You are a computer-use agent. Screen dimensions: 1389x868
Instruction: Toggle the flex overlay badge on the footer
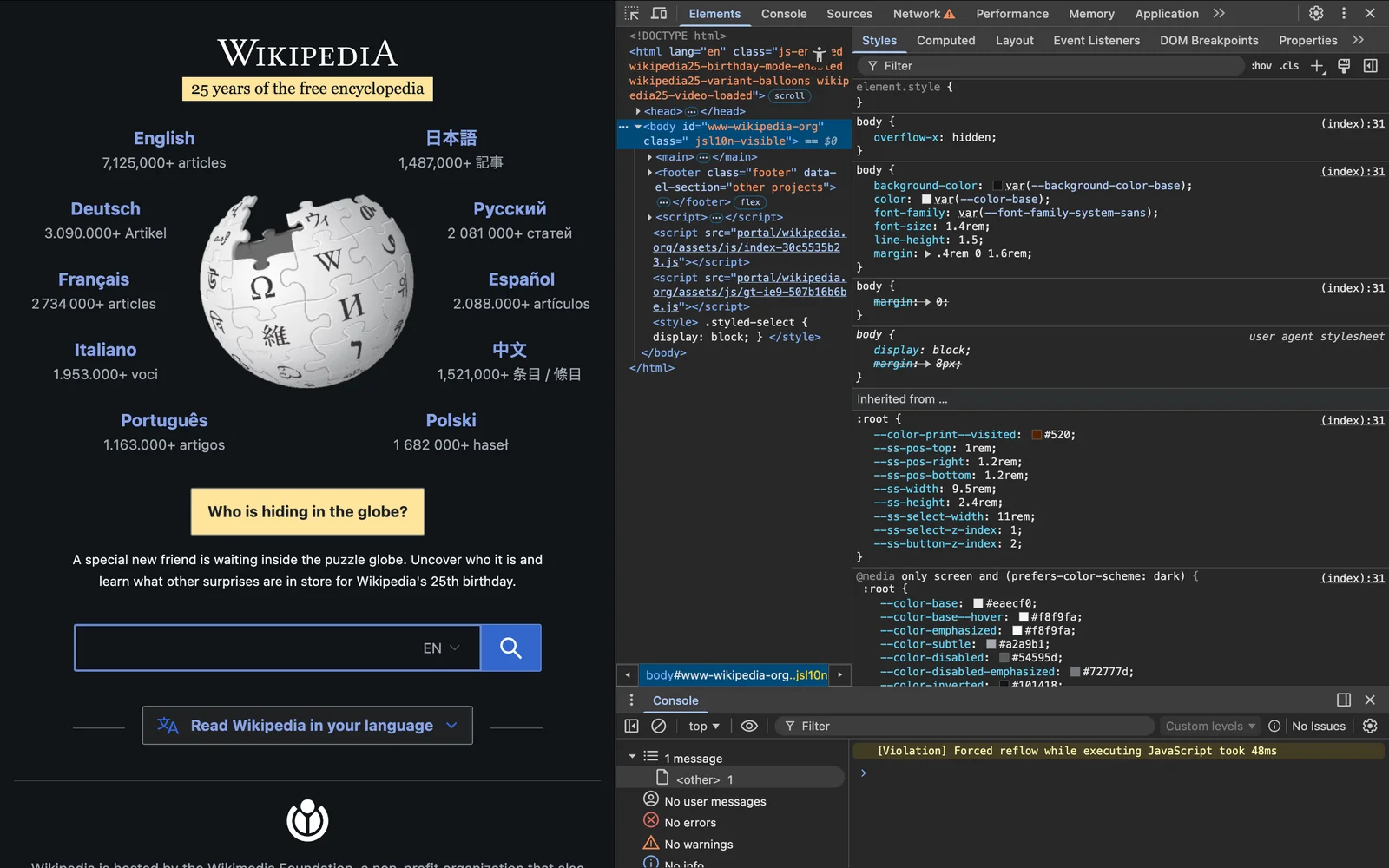pos(750,201)
